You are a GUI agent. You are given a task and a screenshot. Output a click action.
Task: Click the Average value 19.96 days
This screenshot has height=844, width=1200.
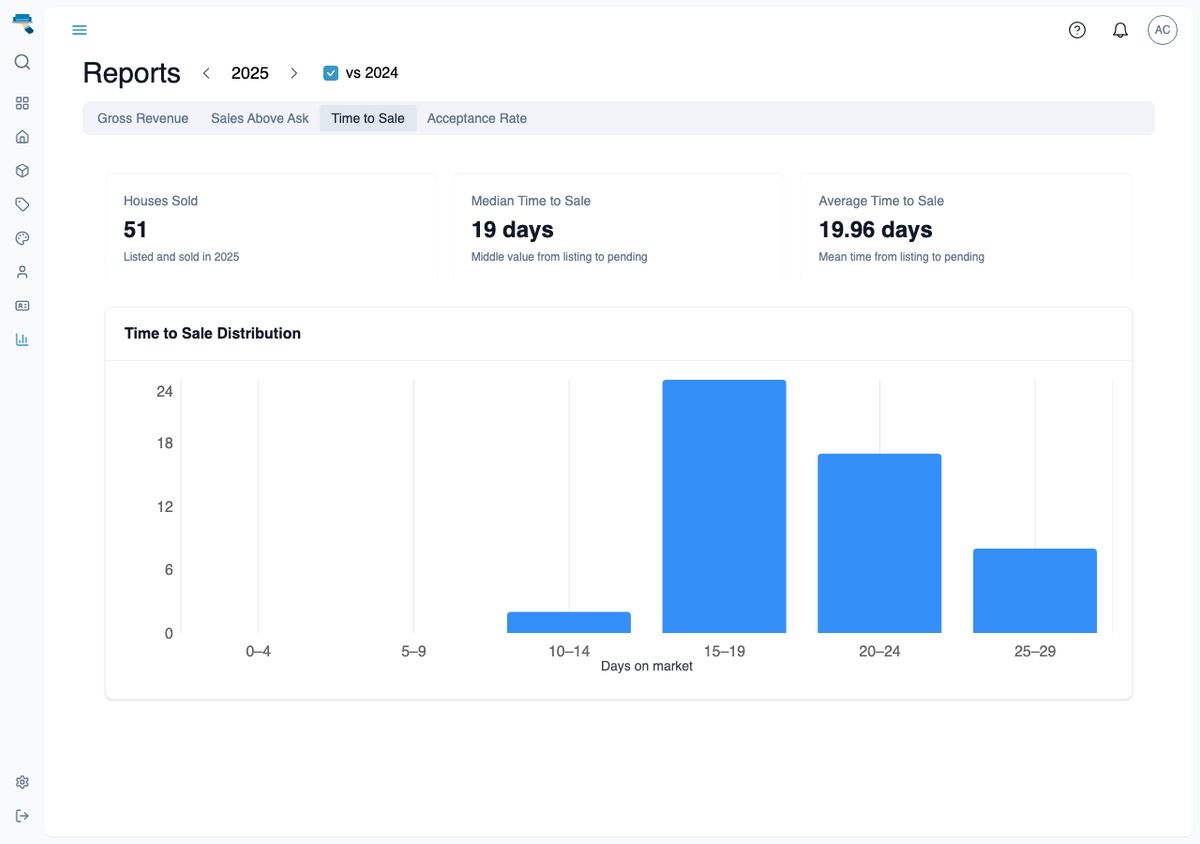point(876,230)
